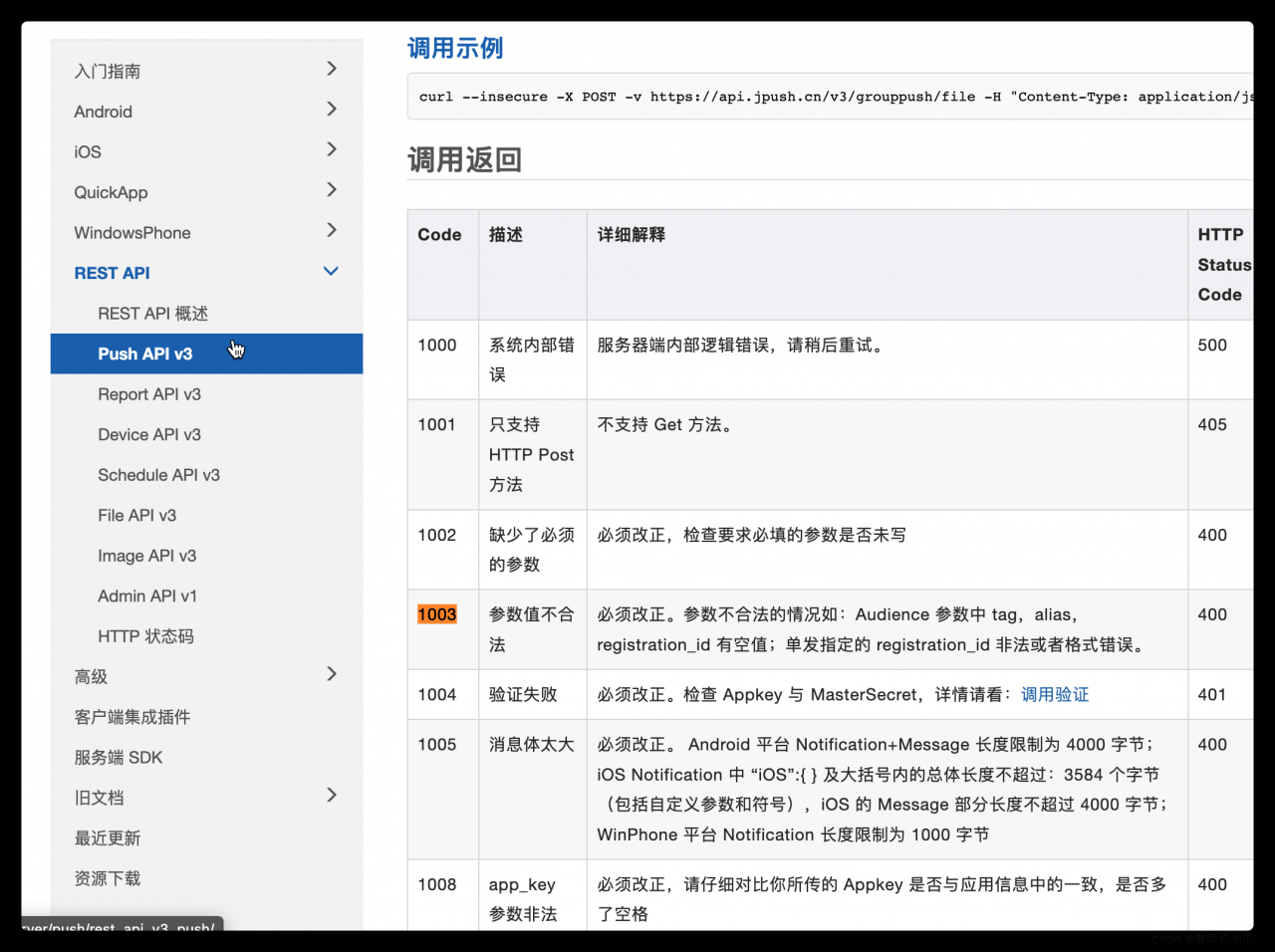Open the WindowsPhone sidebar item
Viewport: 1275px width, 952px height.
tap(132, 233)
